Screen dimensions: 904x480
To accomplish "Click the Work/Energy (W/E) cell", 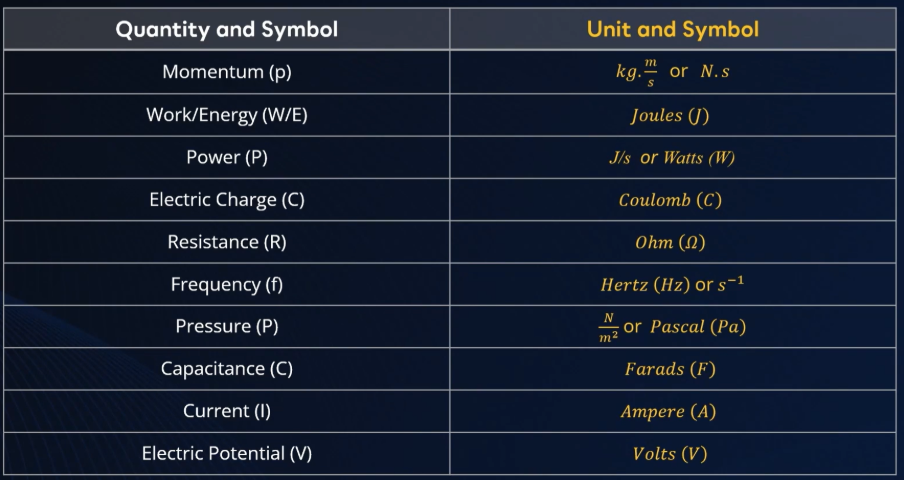I will [x=227, y=115].
